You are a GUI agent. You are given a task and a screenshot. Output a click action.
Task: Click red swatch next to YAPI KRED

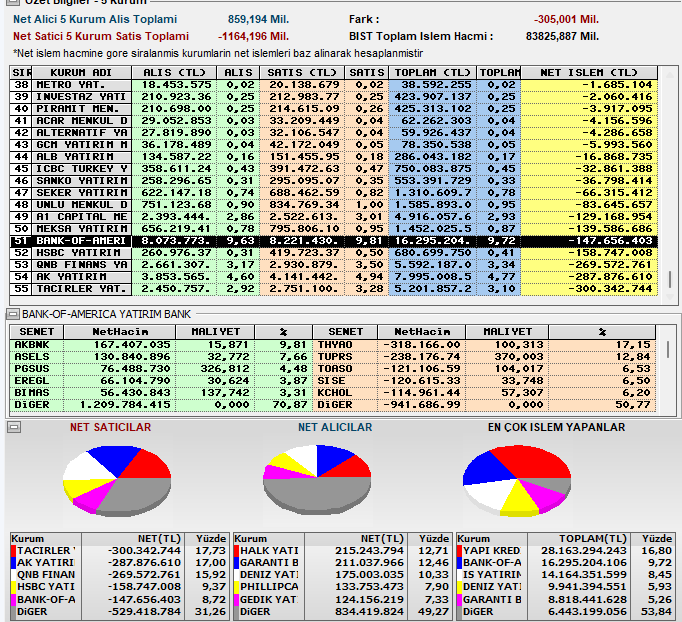460,551
